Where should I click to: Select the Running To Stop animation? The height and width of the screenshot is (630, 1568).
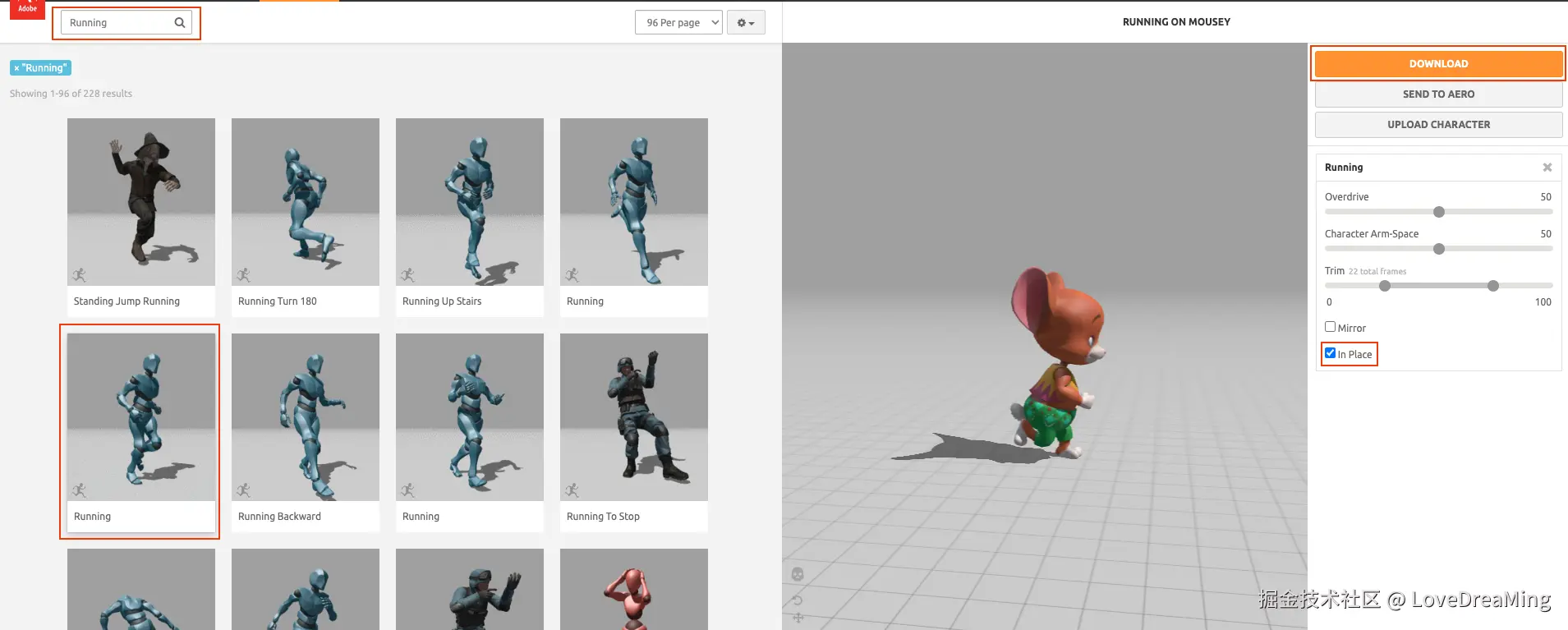[x=634, y=433]
